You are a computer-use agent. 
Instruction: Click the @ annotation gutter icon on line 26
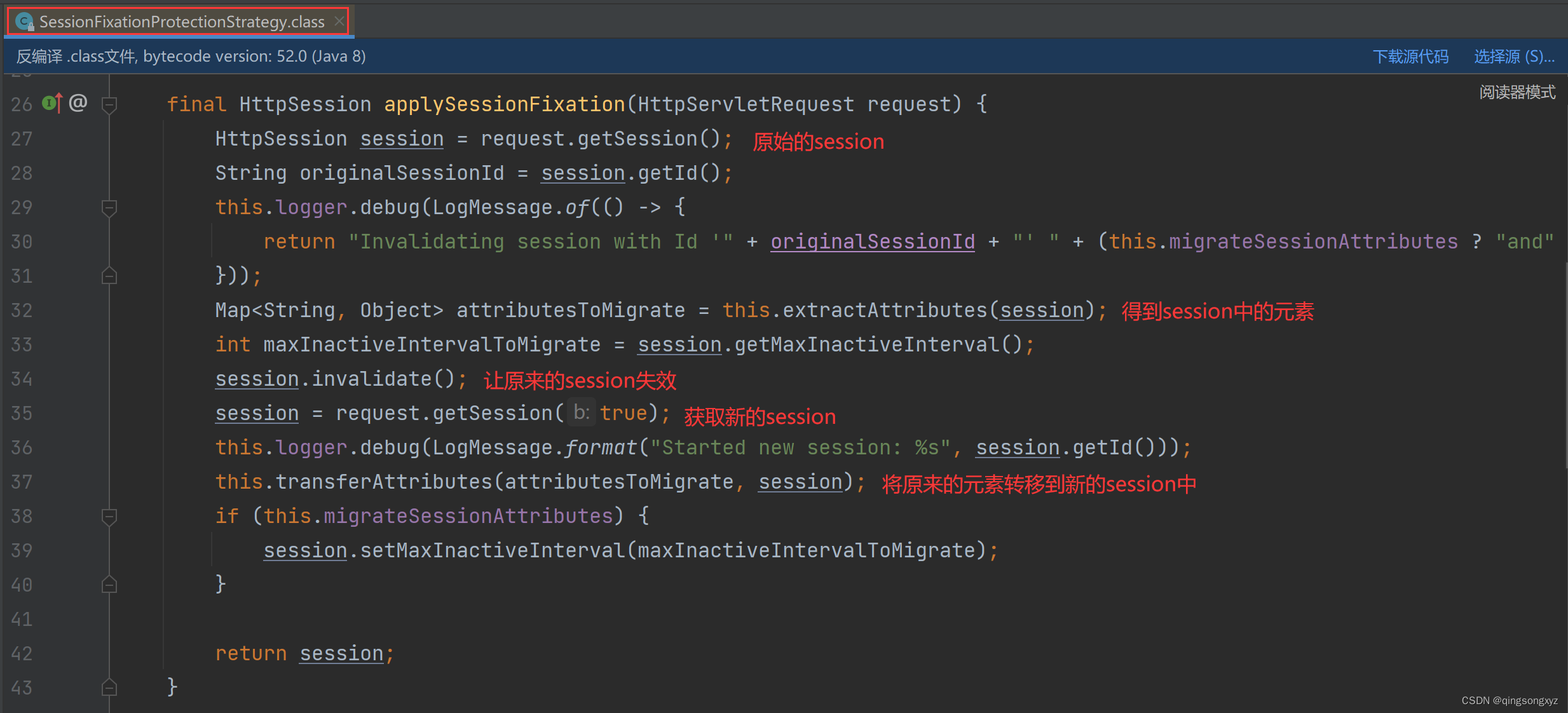point(78,102)
